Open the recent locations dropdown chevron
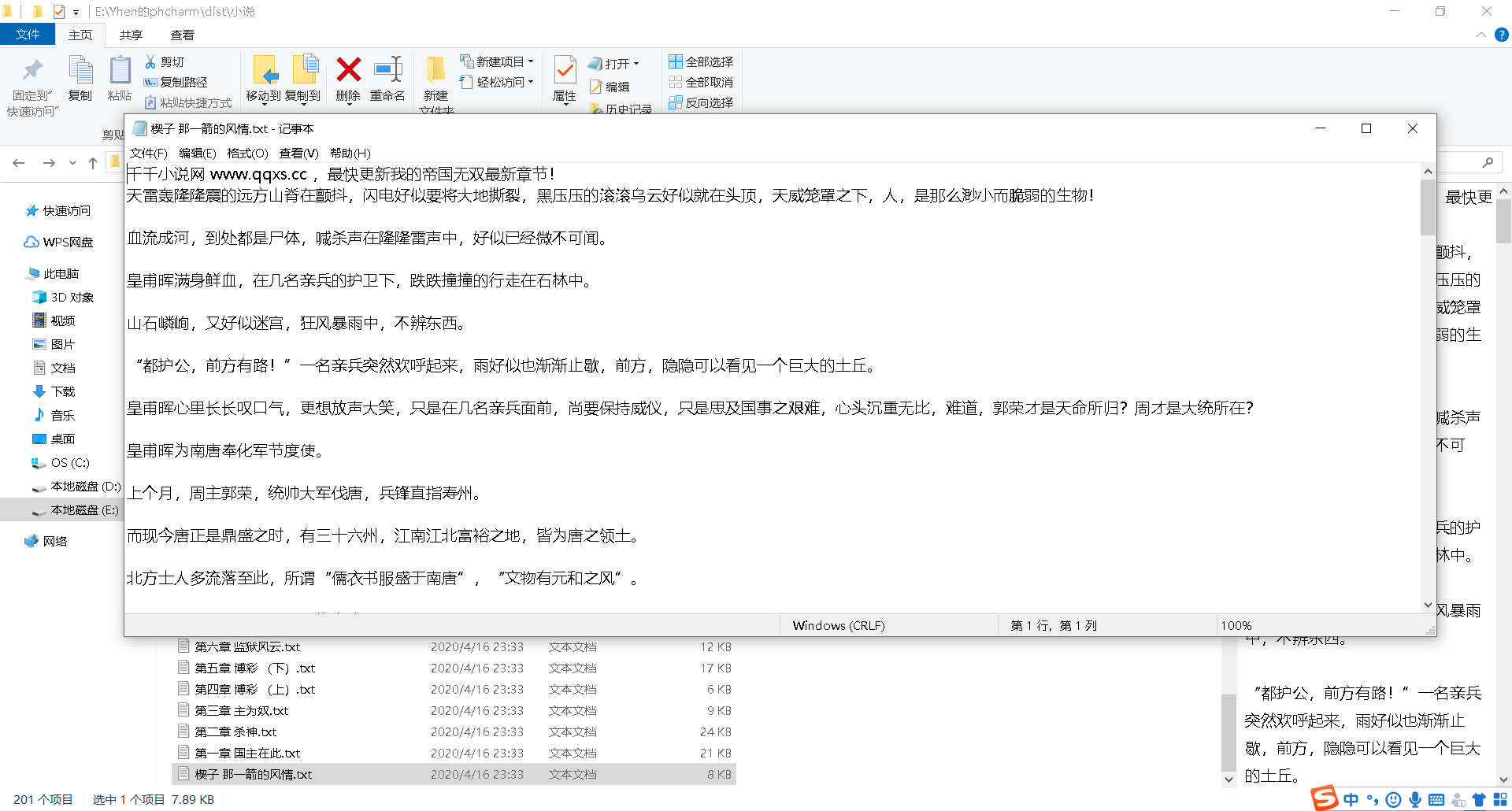Viewport: 1512px width, 811px height. click(72, 163)
